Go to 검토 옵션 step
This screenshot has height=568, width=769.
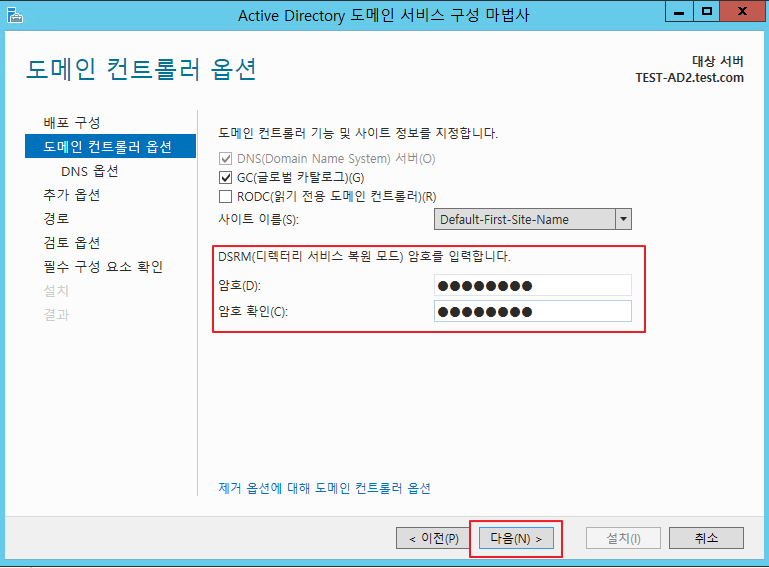pyautogui.click(x=72, y=242)
